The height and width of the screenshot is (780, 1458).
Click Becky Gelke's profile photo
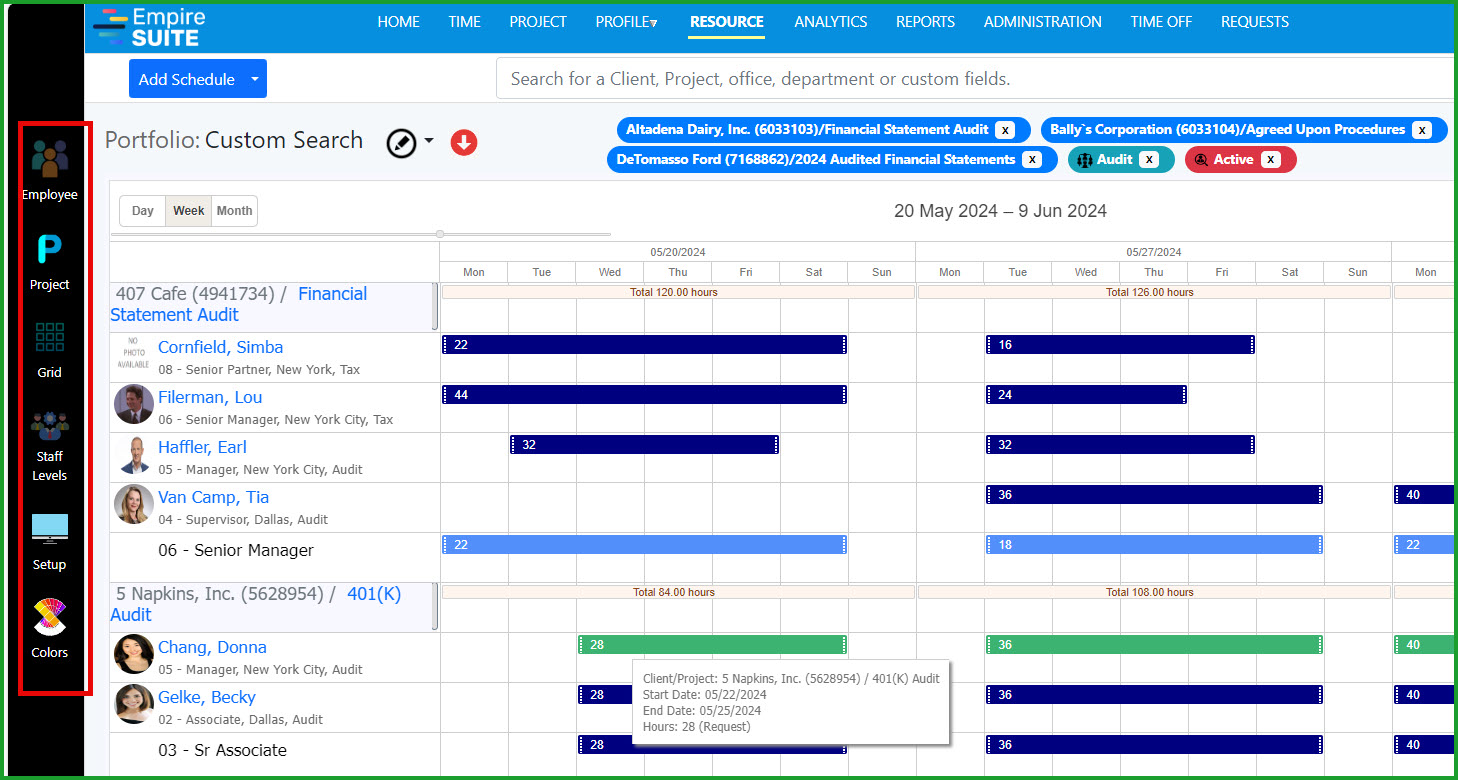pyautogui.click(x=134, y=705)
